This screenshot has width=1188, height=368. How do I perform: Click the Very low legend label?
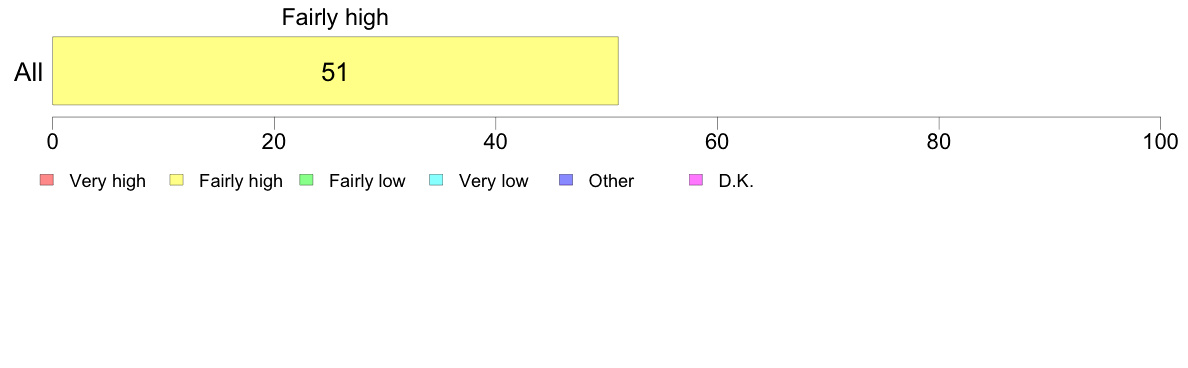(x=493, y=181)
